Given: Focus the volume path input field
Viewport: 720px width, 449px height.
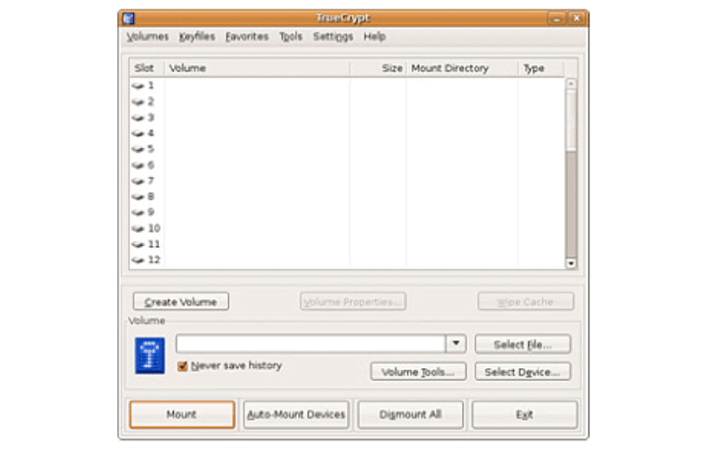Looking at the screenshot, I should tap(310, 343).
